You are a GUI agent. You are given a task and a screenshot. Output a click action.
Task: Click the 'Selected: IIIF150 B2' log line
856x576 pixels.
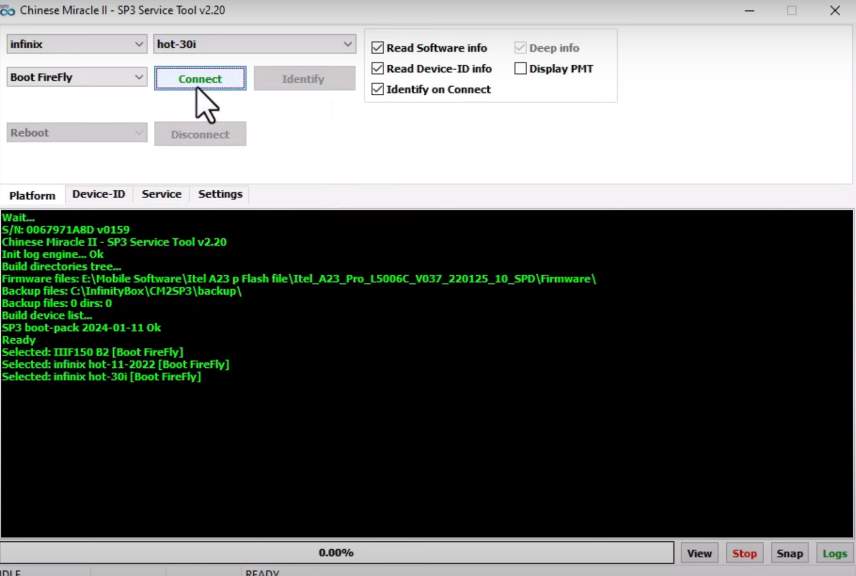92,352
